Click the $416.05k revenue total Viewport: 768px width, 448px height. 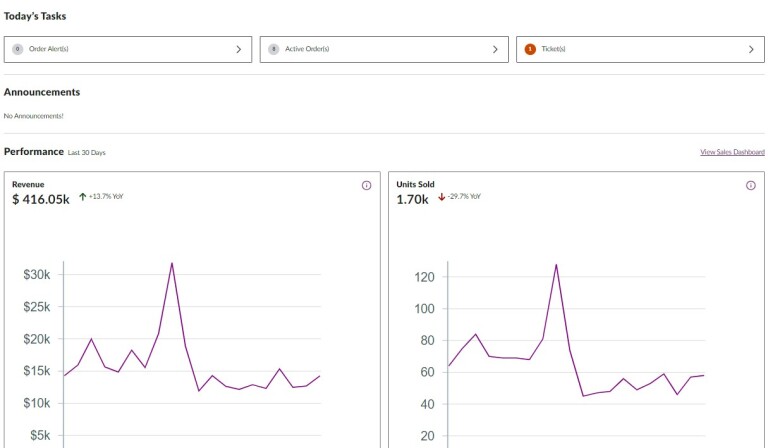41,199
